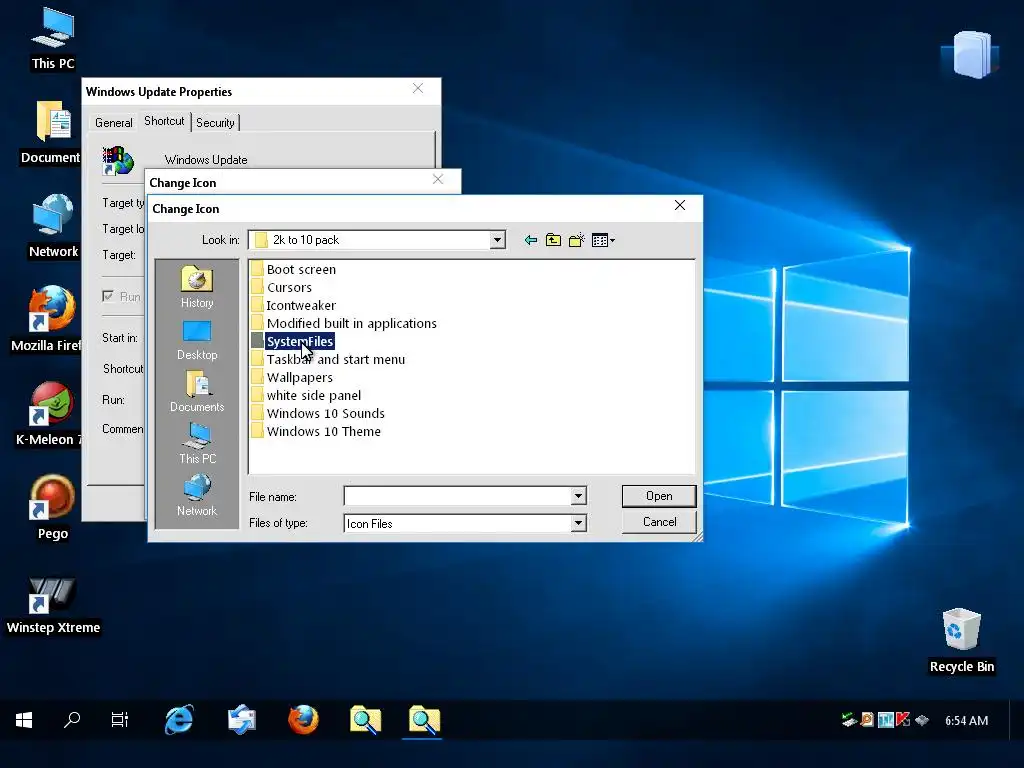Click the red K system tray icon
The height and width of the screenshot is (768, 1024).
tap(903, 720)
